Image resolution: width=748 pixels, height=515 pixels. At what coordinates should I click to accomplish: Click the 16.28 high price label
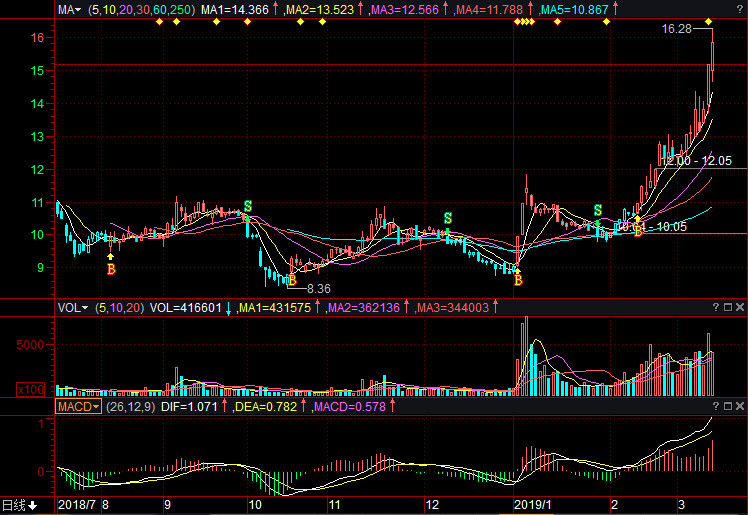(676, 30)
